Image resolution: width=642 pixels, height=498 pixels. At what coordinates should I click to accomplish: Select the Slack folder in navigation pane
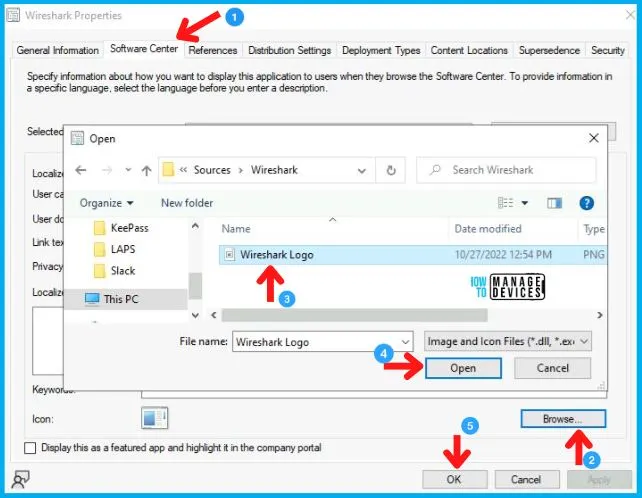point(115,271)
